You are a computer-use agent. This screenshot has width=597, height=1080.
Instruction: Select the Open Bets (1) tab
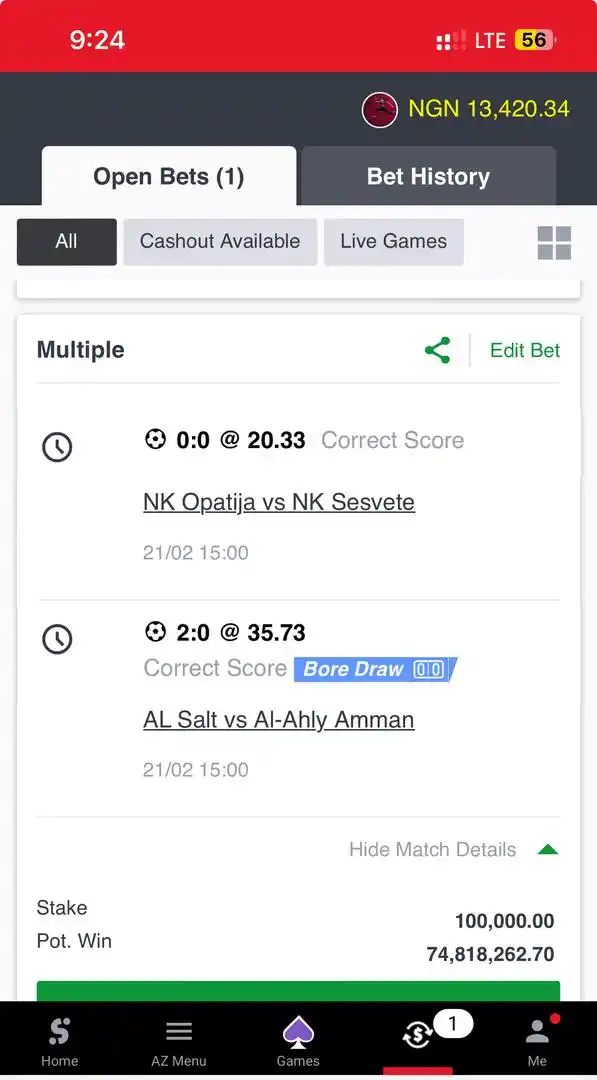tap(169, 176)
